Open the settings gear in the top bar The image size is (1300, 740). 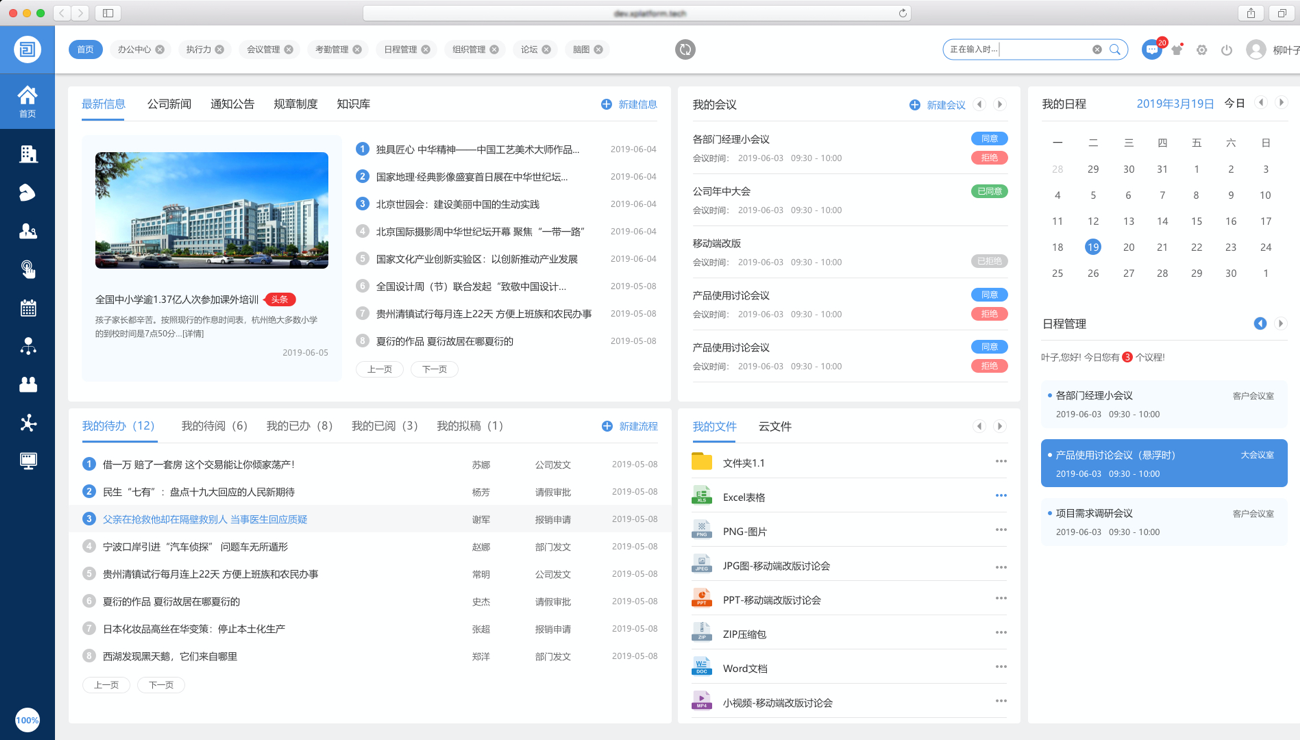(1202, 48)
